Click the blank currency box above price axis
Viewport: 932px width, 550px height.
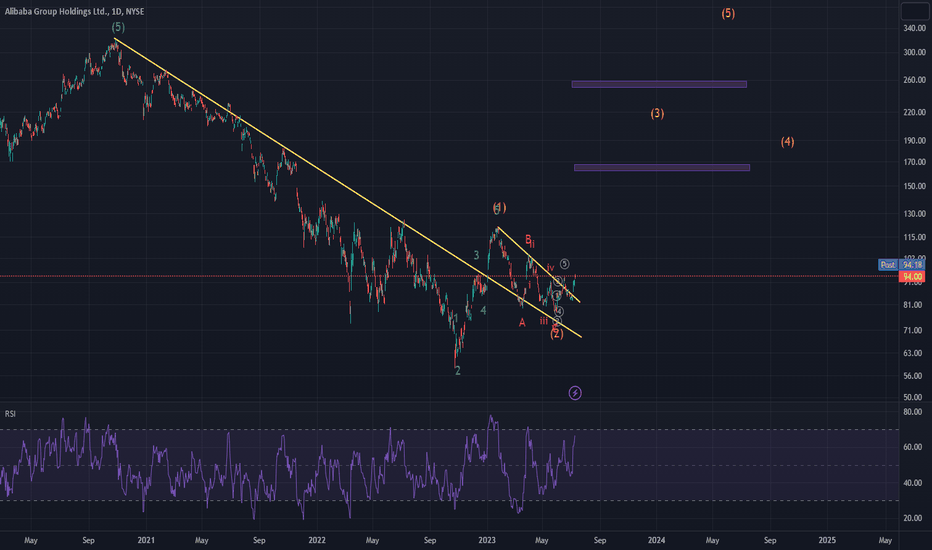click(914, 11)
